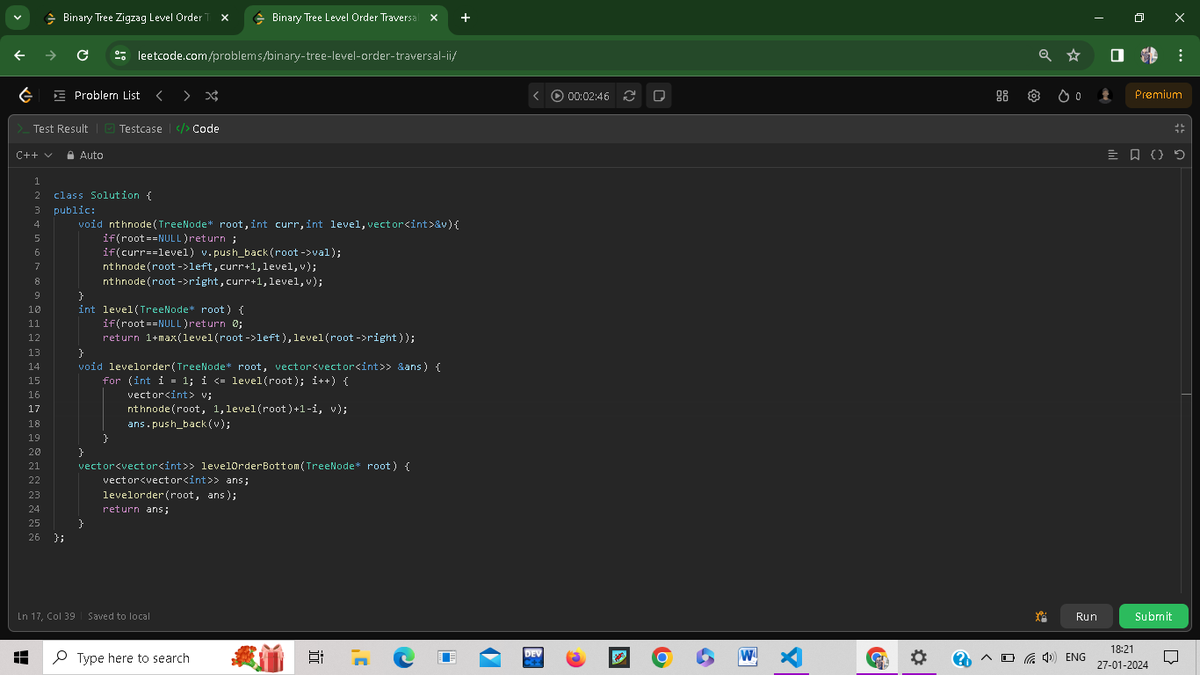1200x675 pixels.
Task: Click the 'Type here to search' box
Action: click(168, 658)
